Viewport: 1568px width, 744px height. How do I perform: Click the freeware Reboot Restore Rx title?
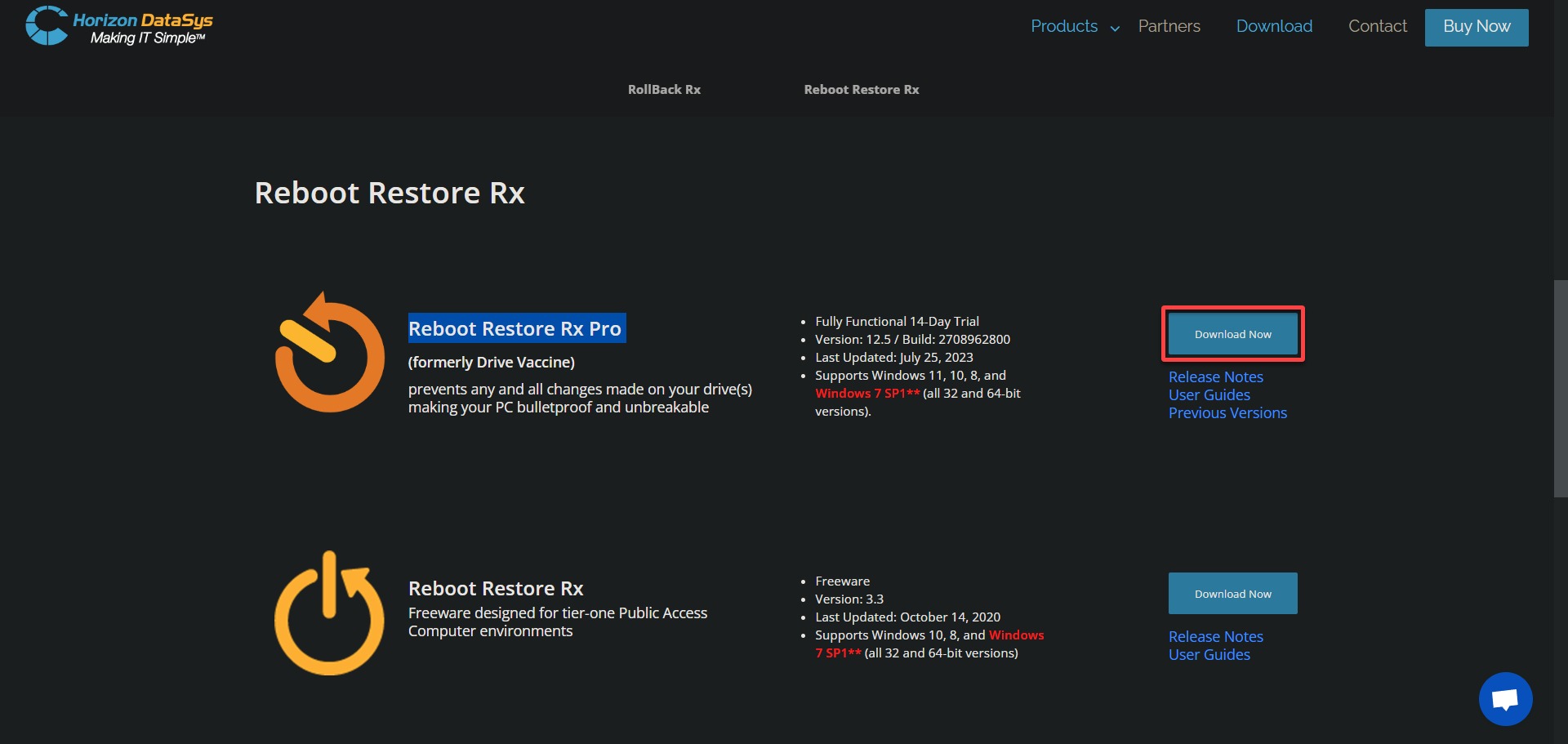click(x=496, y=589)
